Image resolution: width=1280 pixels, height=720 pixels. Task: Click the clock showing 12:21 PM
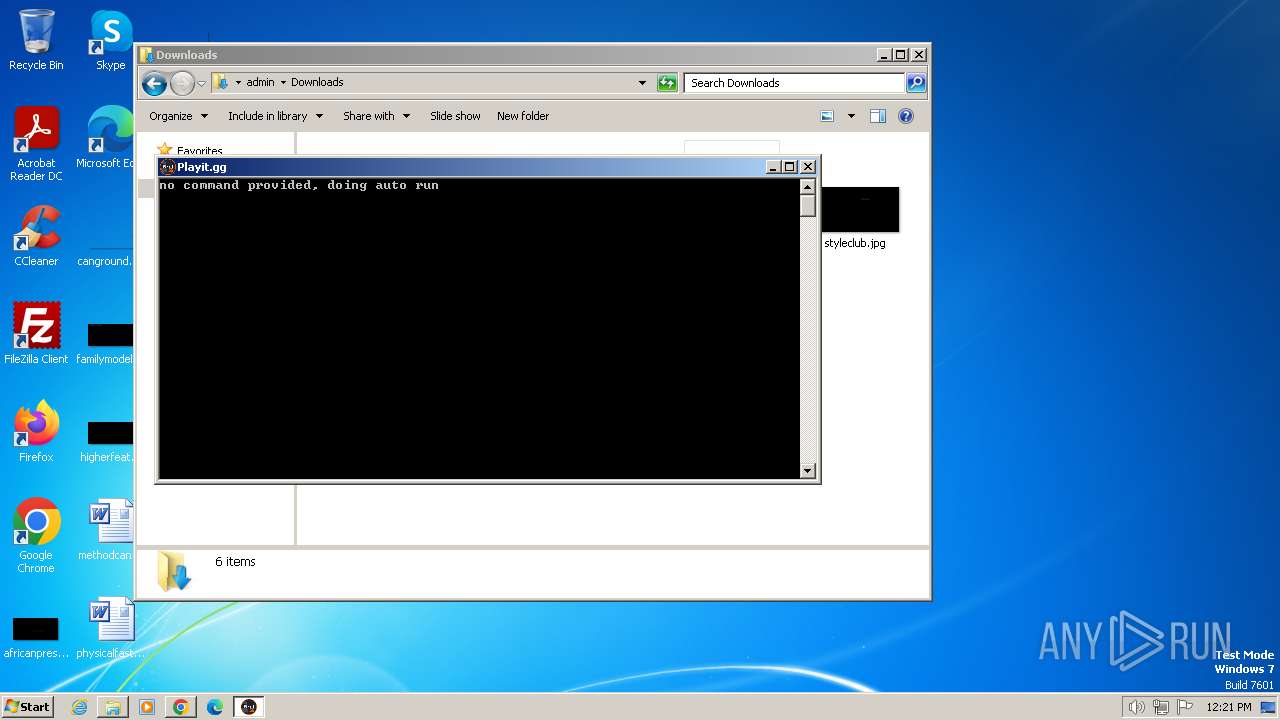[1229, 707]
